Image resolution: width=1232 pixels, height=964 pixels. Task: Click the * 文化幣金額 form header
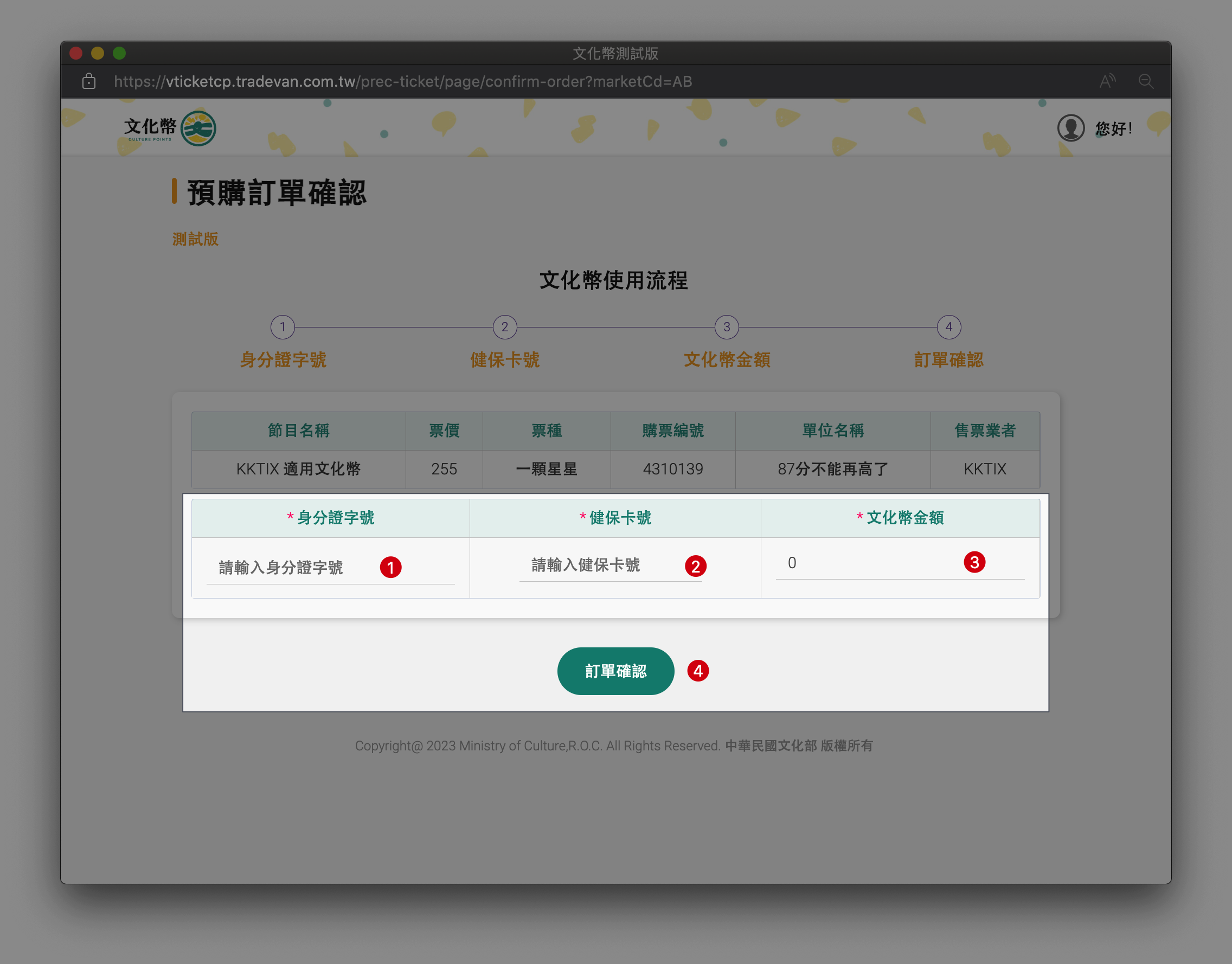pos(900,518)
